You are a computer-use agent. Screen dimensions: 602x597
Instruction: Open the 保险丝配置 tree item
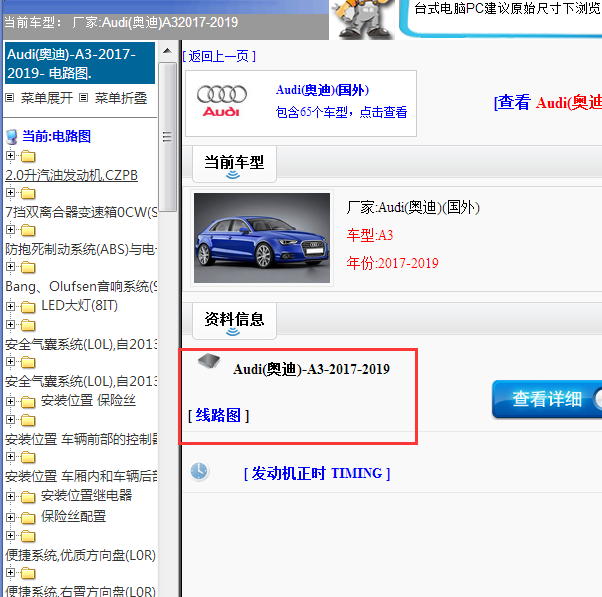click(x=73, y=516)
